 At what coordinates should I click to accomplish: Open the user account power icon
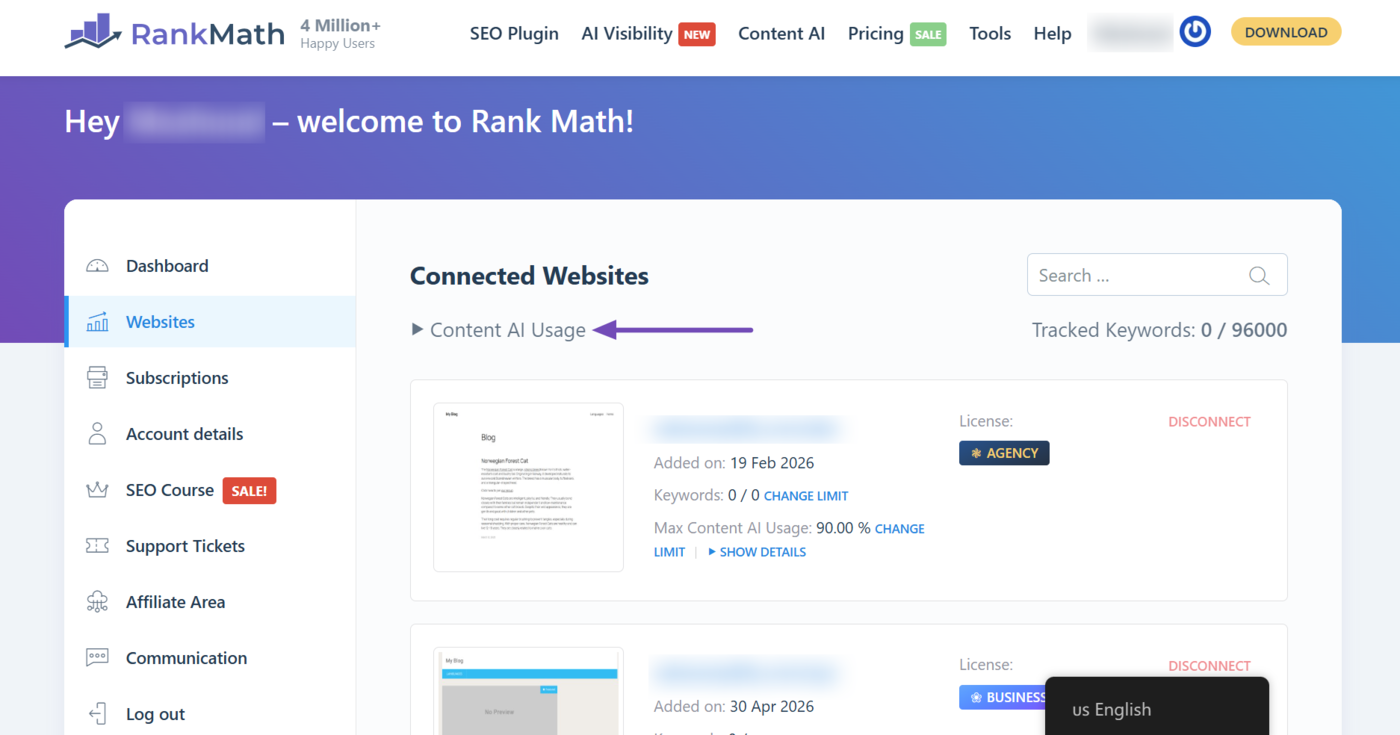(x=1195, y=32)
